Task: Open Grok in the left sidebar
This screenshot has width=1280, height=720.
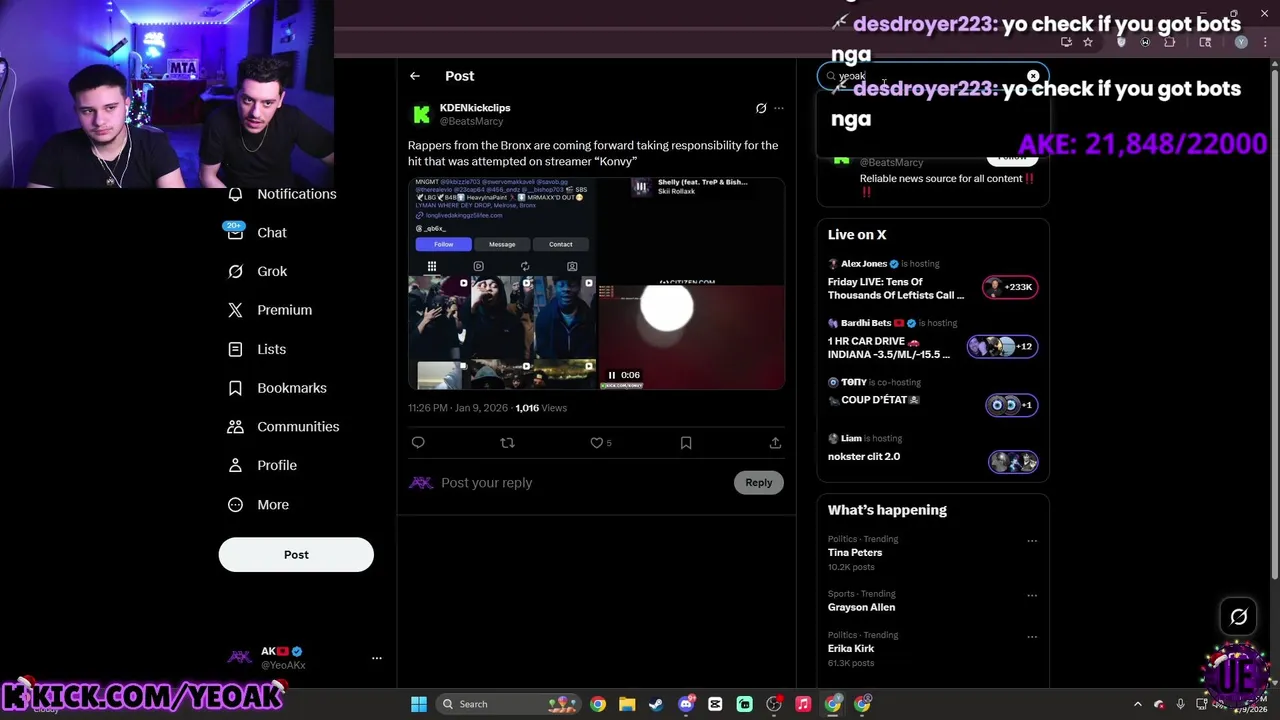Action: click(257, 271)
